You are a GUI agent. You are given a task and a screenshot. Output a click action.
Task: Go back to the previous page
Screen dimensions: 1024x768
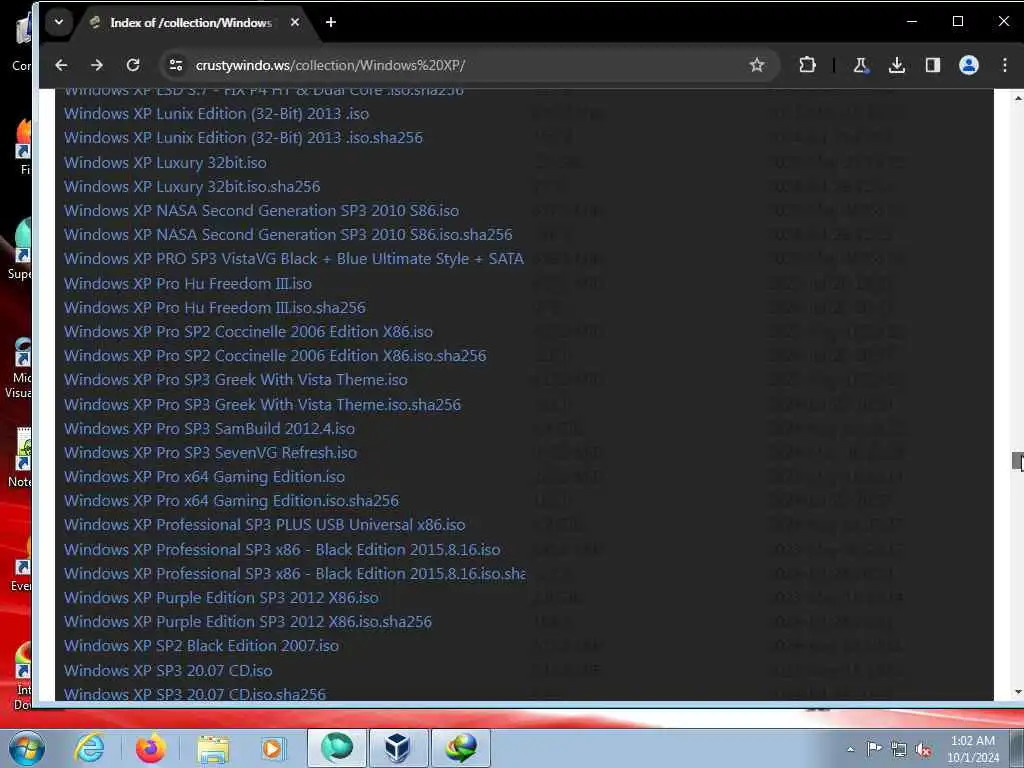click(61, 65)
